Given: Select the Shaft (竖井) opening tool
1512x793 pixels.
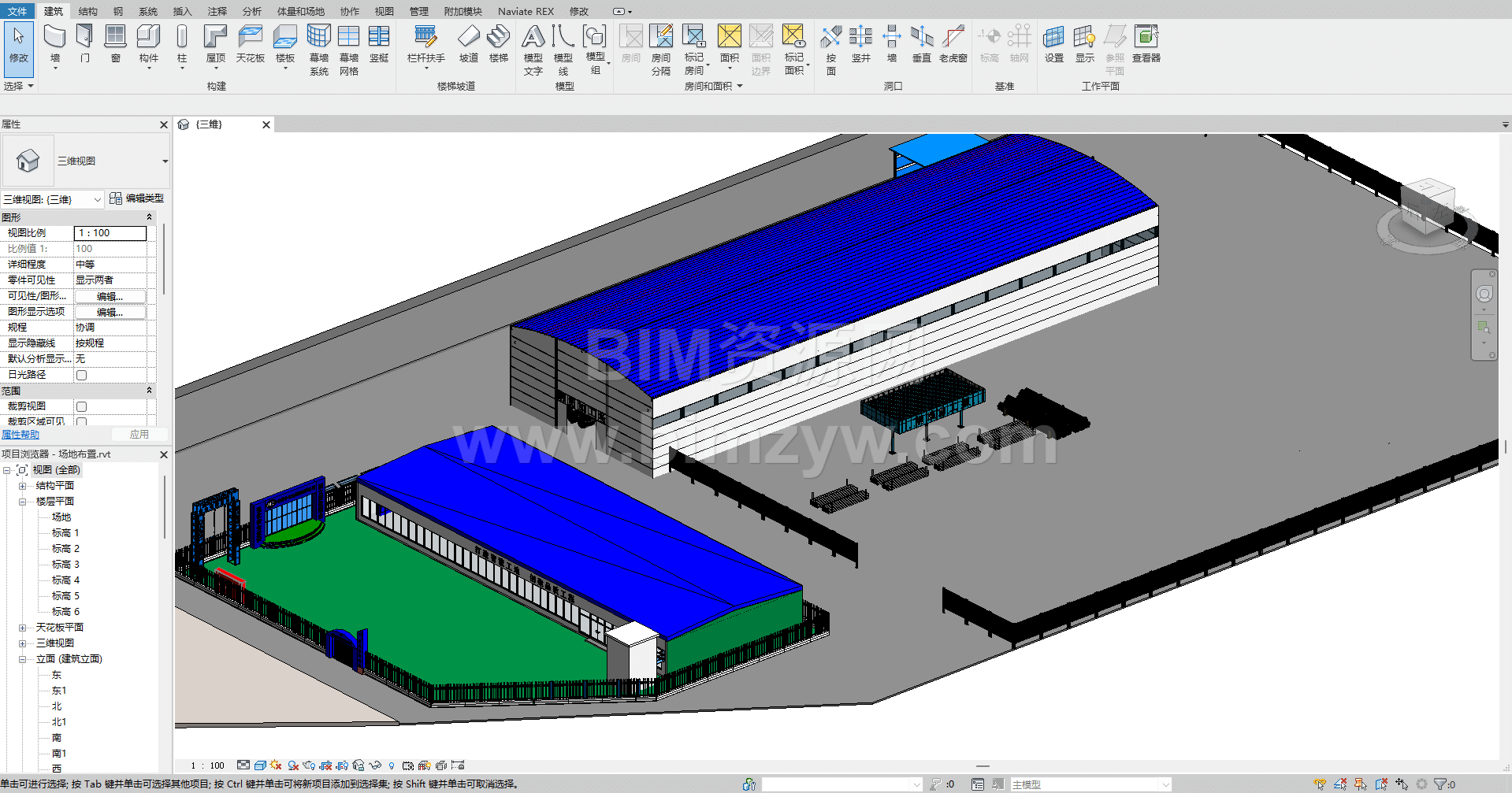Looking at the screenshot, I should click(861, 43).
